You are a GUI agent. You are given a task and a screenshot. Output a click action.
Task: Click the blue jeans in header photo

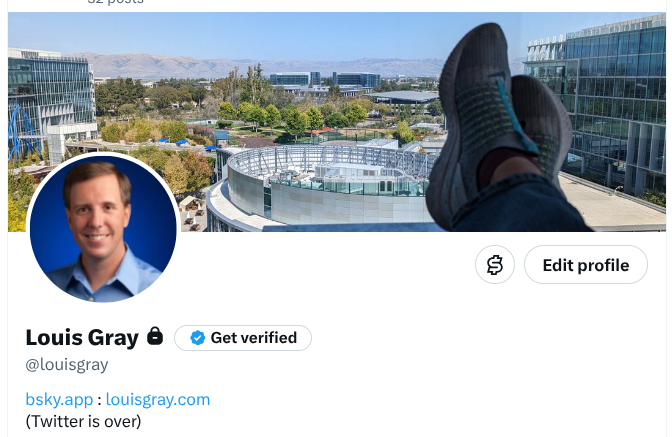click(x=521, y=206)
